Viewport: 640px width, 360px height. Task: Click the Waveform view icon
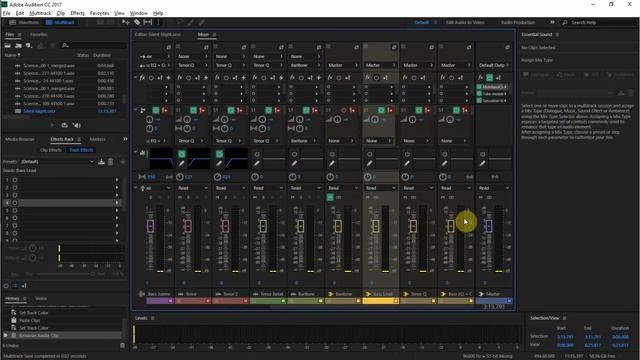[x=12, y=22]
